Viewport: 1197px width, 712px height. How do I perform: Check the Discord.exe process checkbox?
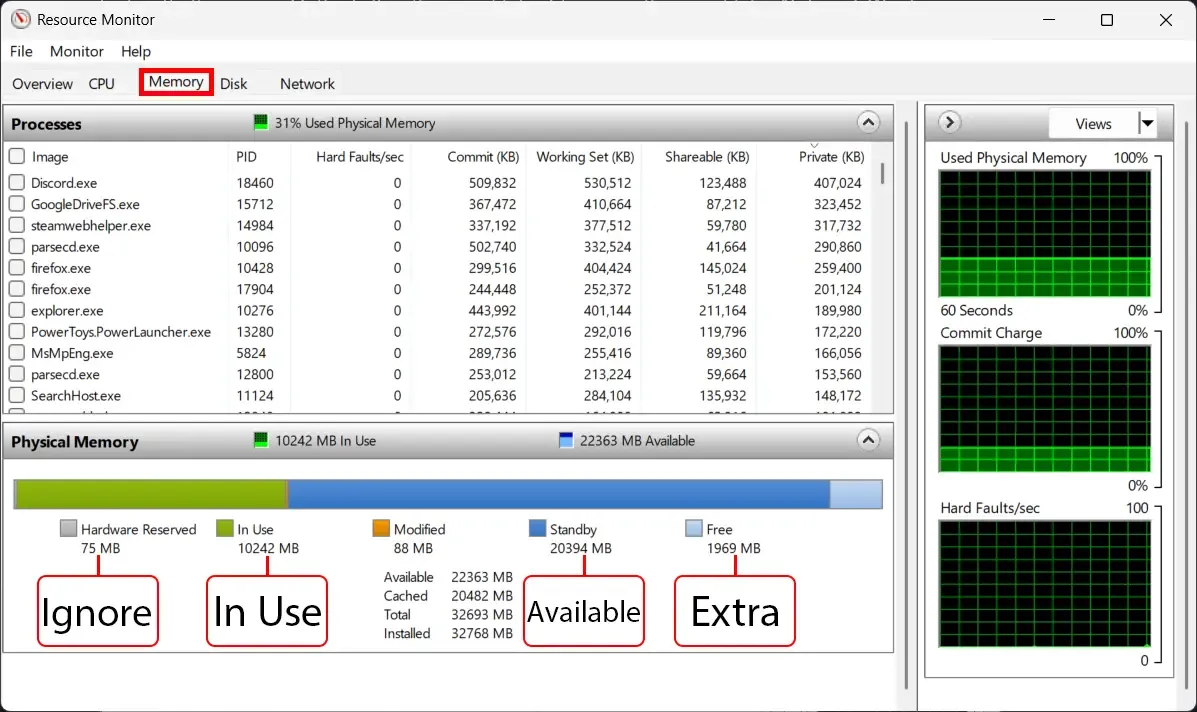(16, 183)
